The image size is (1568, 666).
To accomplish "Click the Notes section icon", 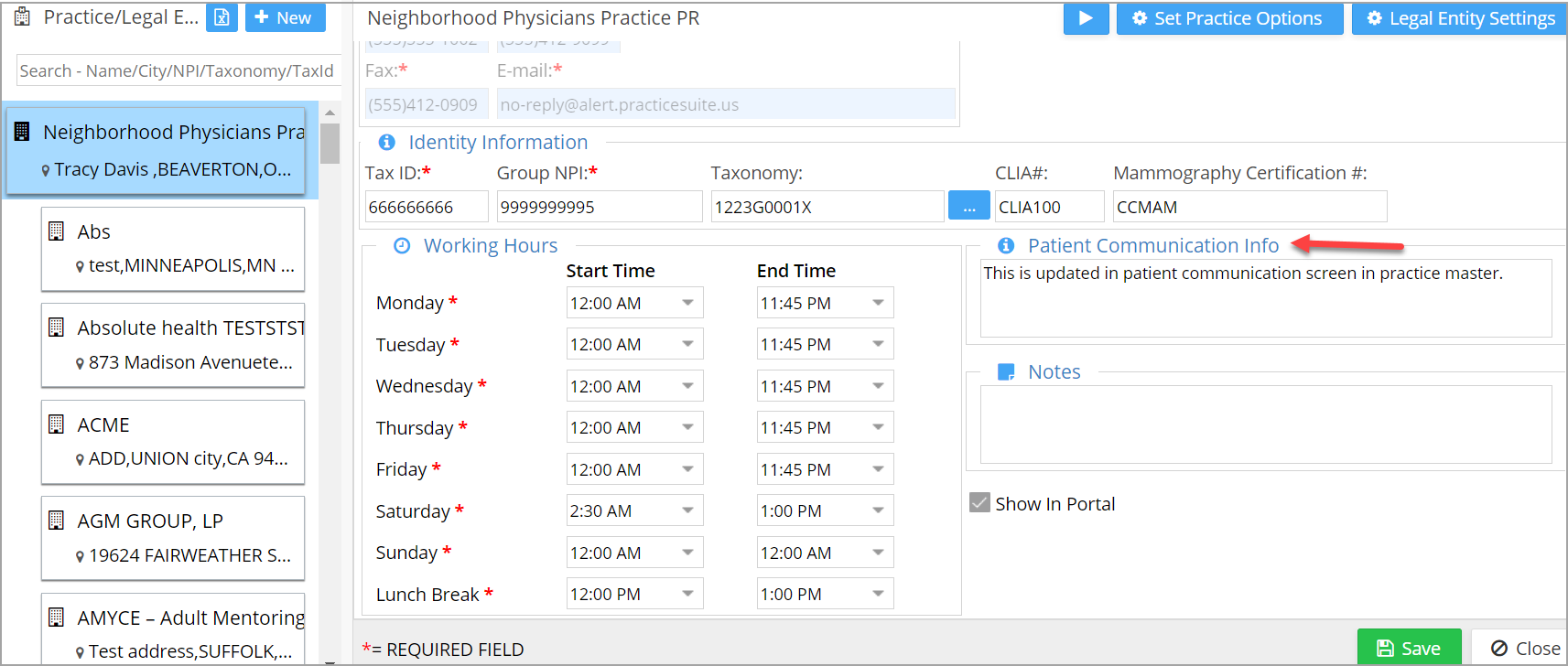I will click(x=1006, y=371).
